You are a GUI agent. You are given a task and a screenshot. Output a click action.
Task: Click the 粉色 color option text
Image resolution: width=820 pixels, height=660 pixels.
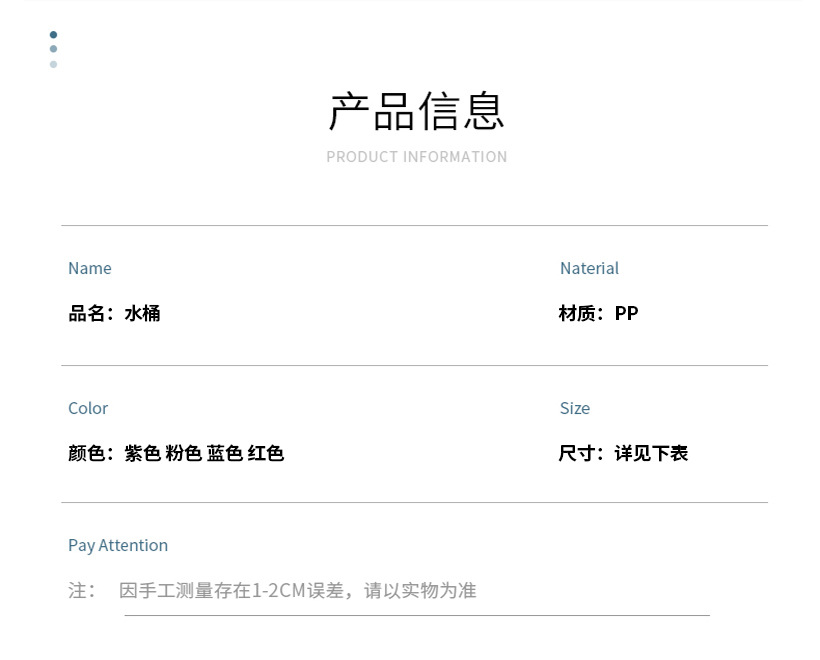click(x=184, y=453)
